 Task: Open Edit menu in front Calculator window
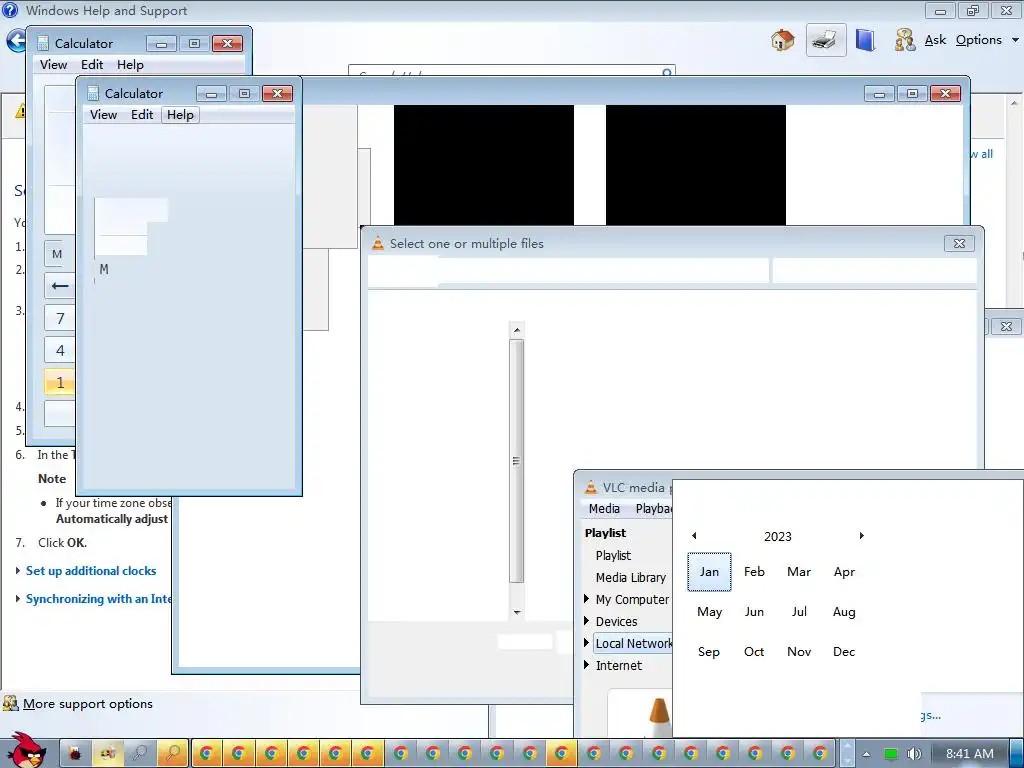coord(142,114)
